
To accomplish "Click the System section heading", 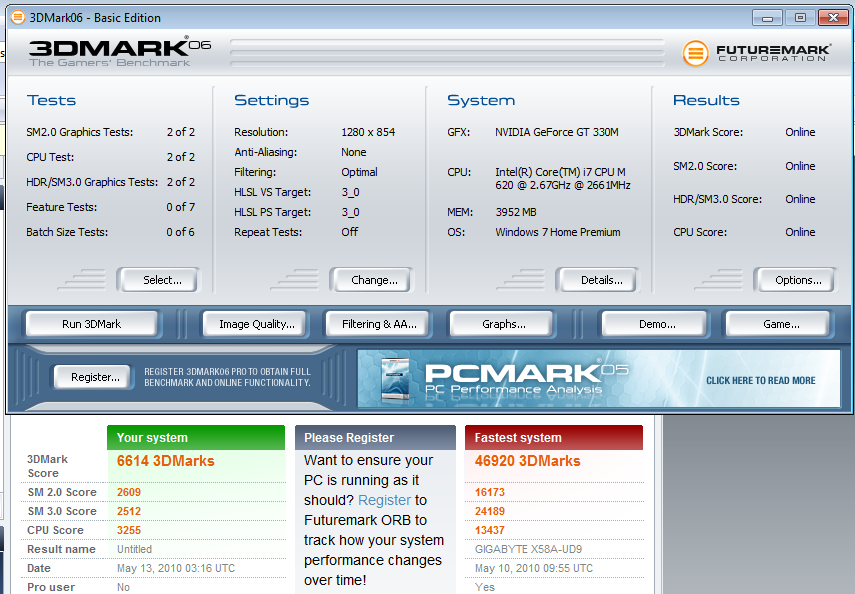I will click(x=481, y=100).
